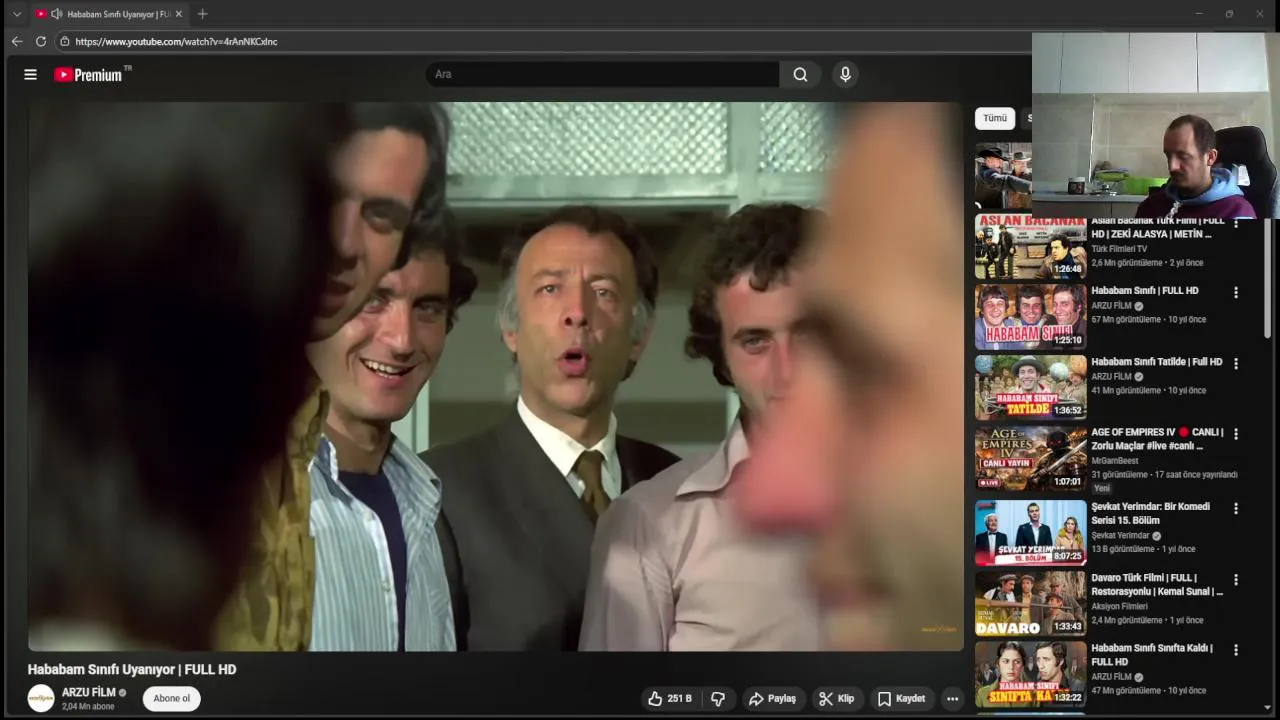Open Davaro film thumbnail

coord(1030,603)
